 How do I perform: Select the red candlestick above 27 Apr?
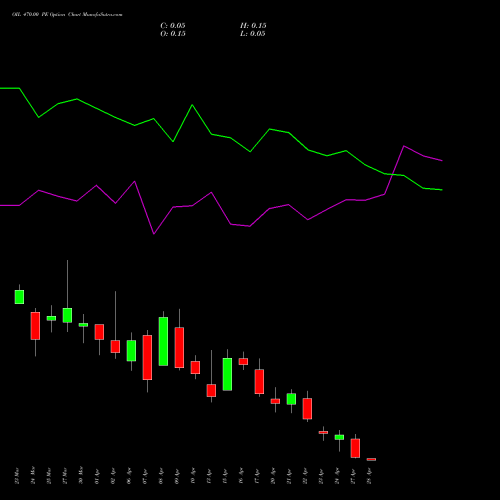[355, 448]
